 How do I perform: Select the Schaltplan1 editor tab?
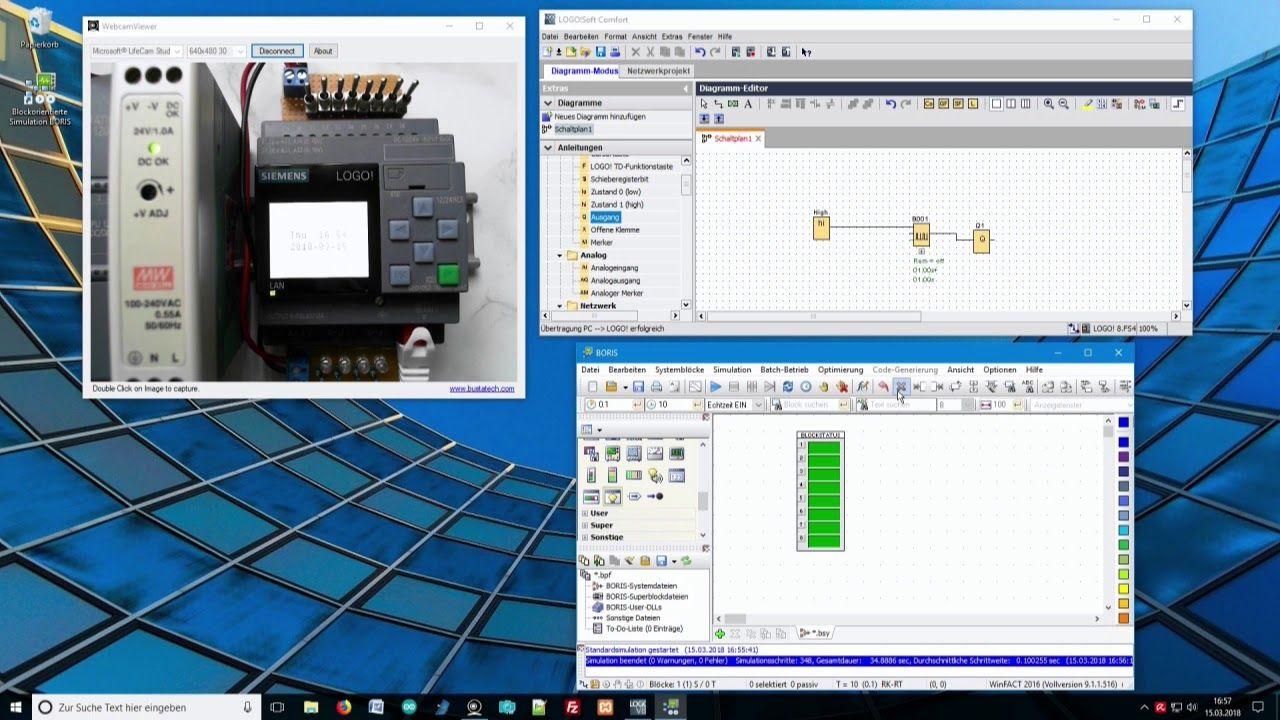point(732,138)
